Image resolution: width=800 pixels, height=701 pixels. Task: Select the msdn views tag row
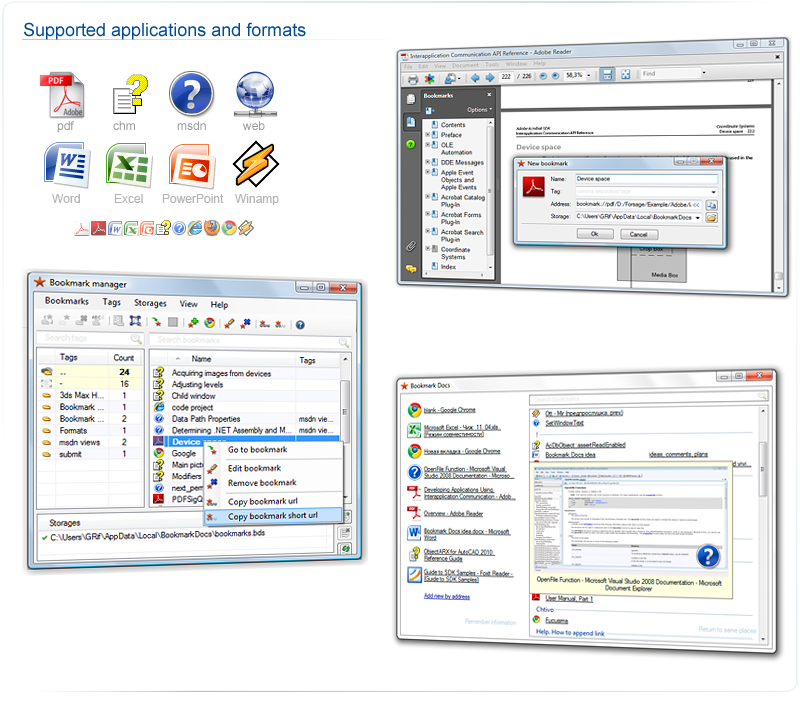(x=89, y=442)
